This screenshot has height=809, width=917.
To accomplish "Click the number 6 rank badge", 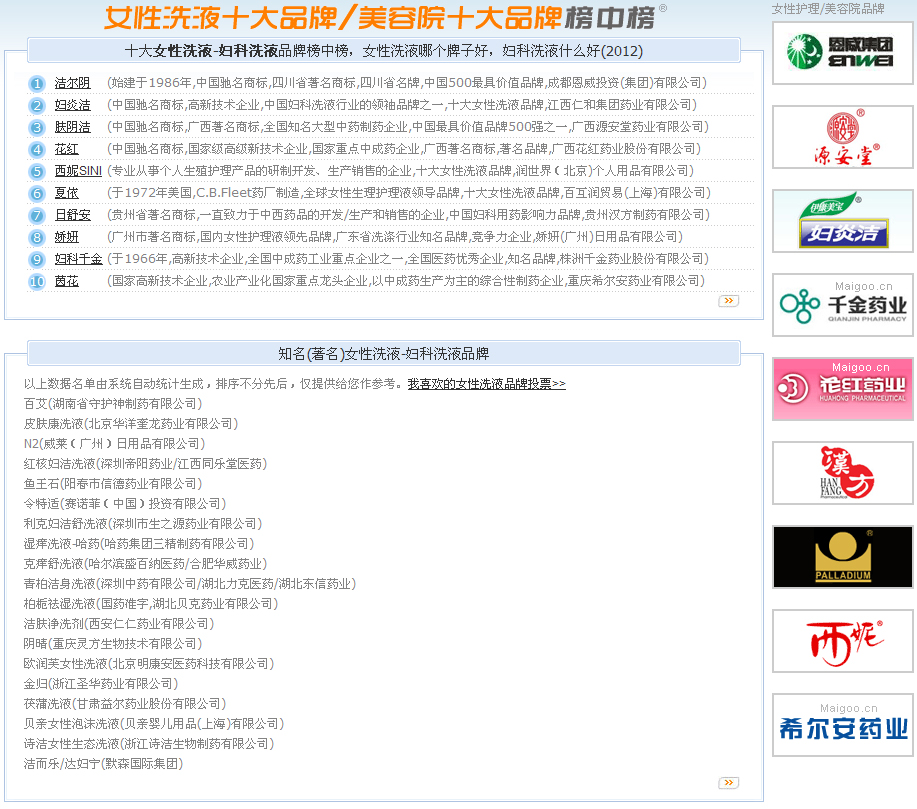I will coord(37,194).
